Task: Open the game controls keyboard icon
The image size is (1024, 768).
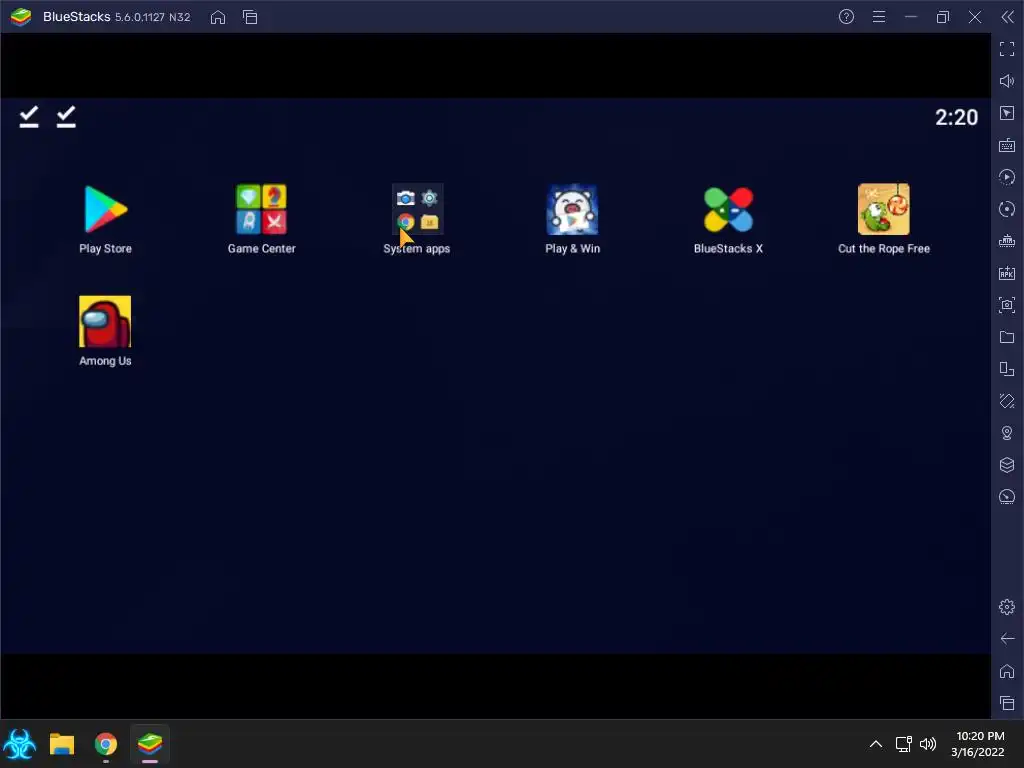Action: pos(1007,145)
